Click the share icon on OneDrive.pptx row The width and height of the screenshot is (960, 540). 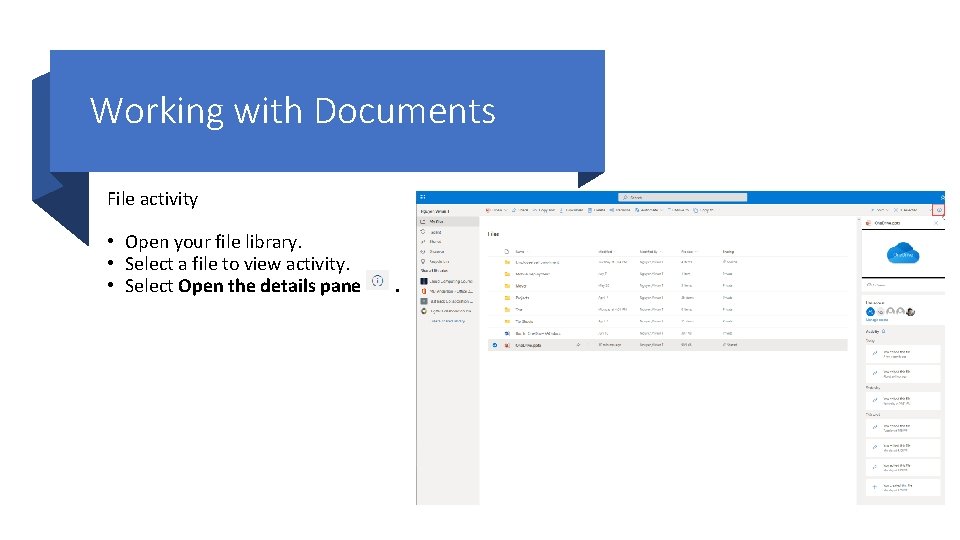coord(578,345)
